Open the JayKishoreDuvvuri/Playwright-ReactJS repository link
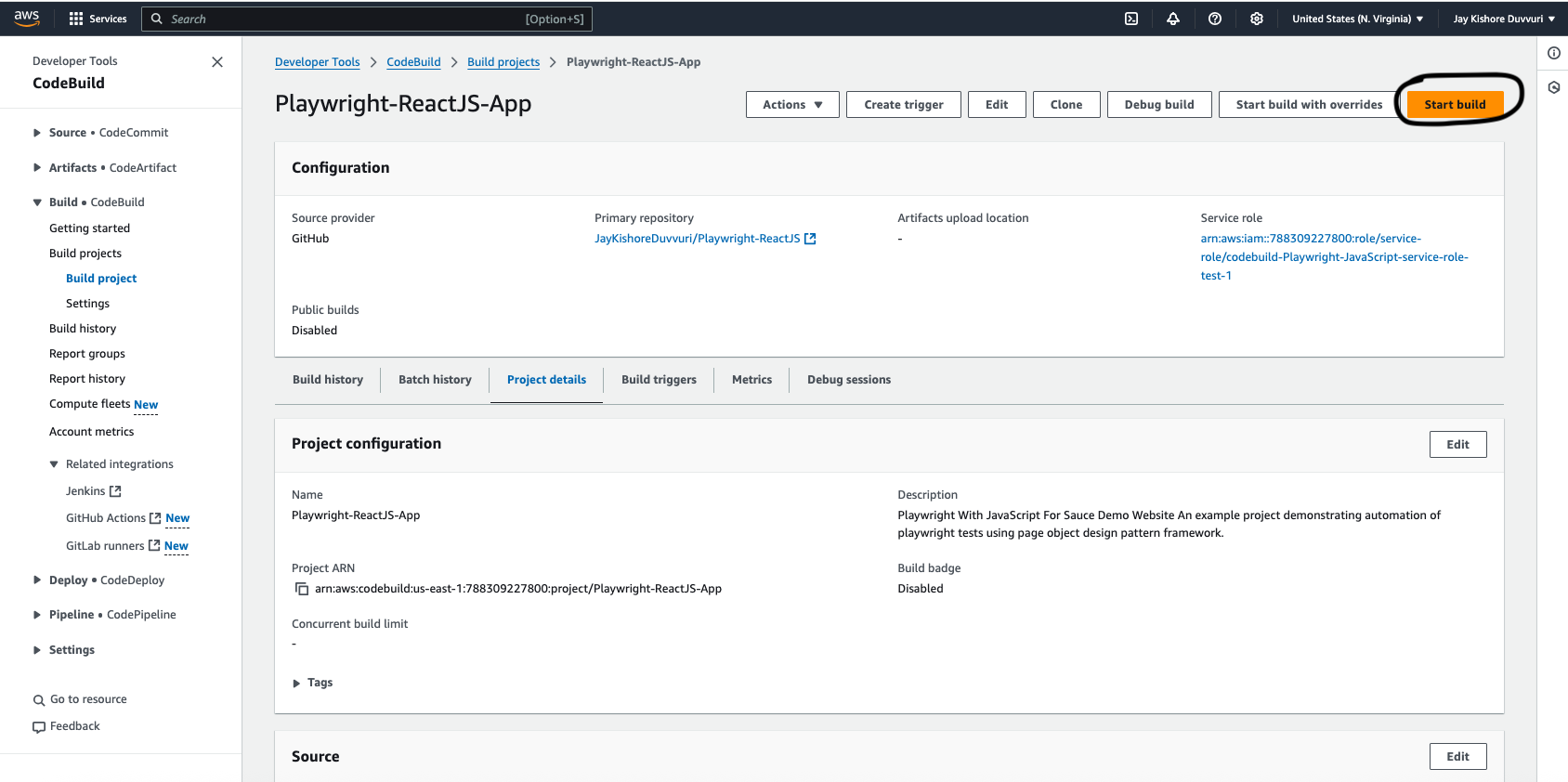 697,239
